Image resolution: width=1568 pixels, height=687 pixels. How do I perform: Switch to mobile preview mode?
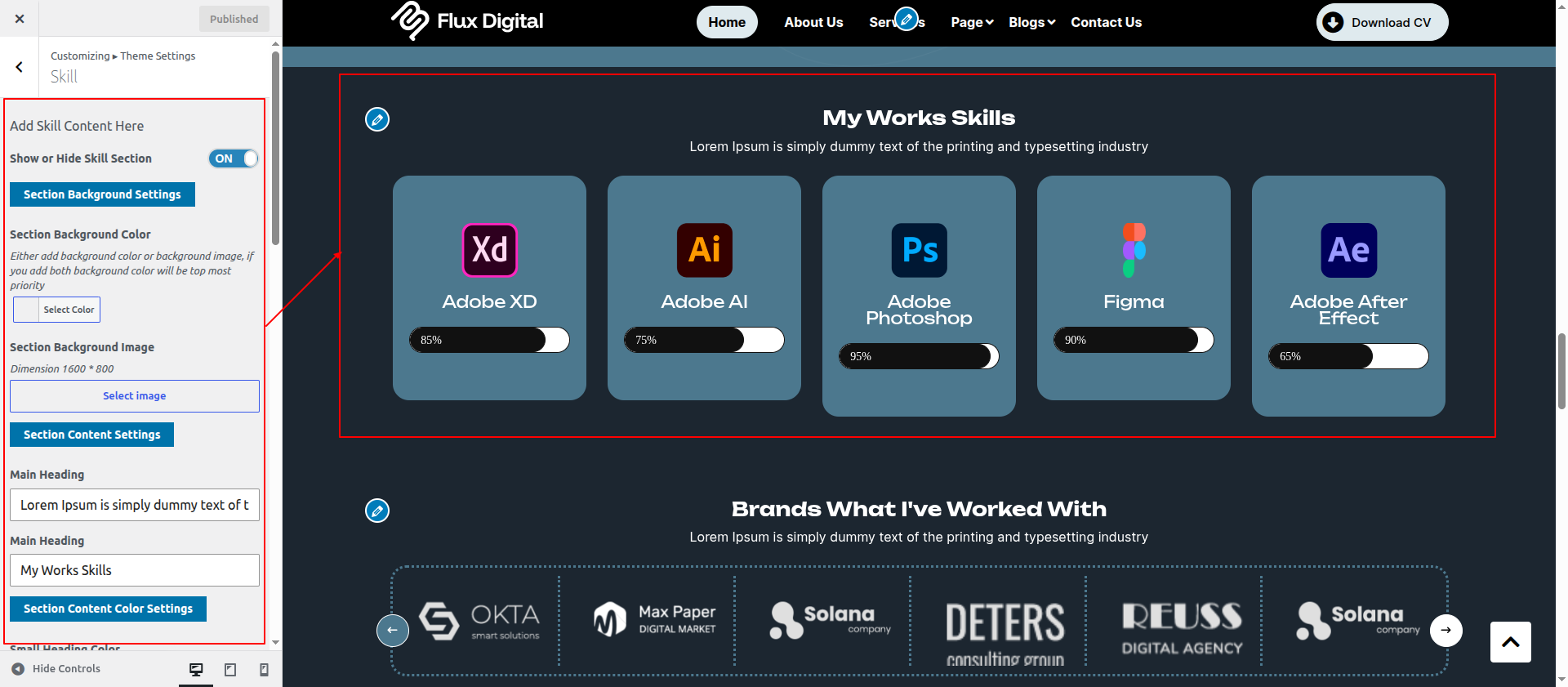click(264, 670)
